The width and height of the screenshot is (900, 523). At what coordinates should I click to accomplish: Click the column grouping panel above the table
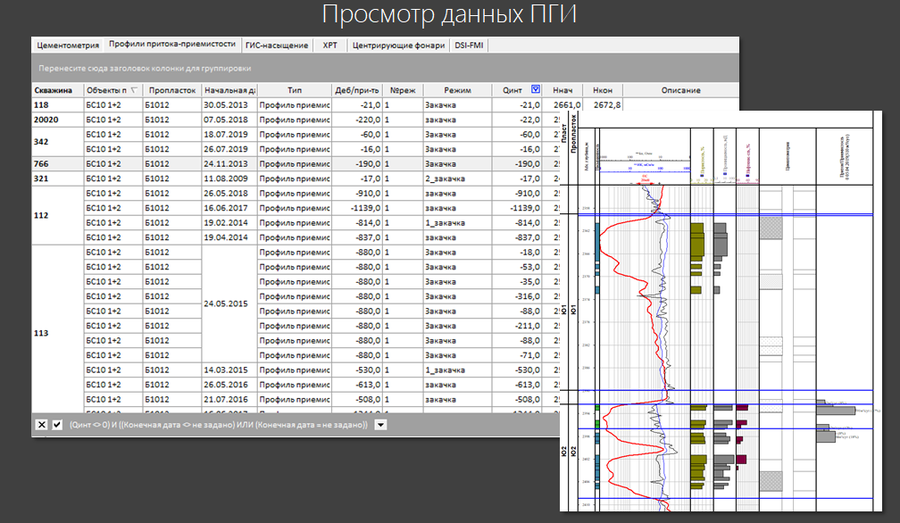pos(385,68)
